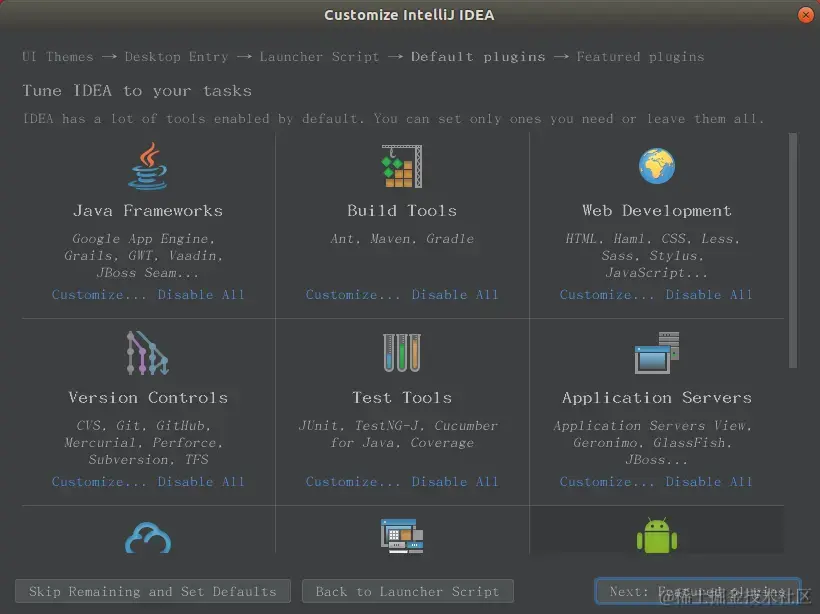Customize Application Servers plugins
The image size is (820, 614).
607,482
